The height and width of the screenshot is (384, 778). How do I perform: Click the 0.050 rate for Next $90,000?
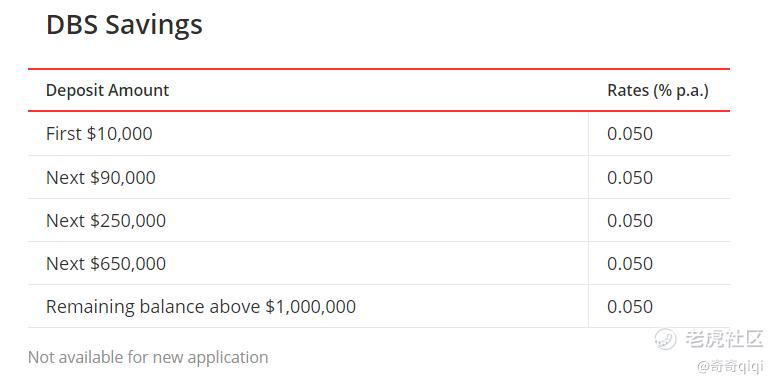pyautogui.click(x=630, y=178)
